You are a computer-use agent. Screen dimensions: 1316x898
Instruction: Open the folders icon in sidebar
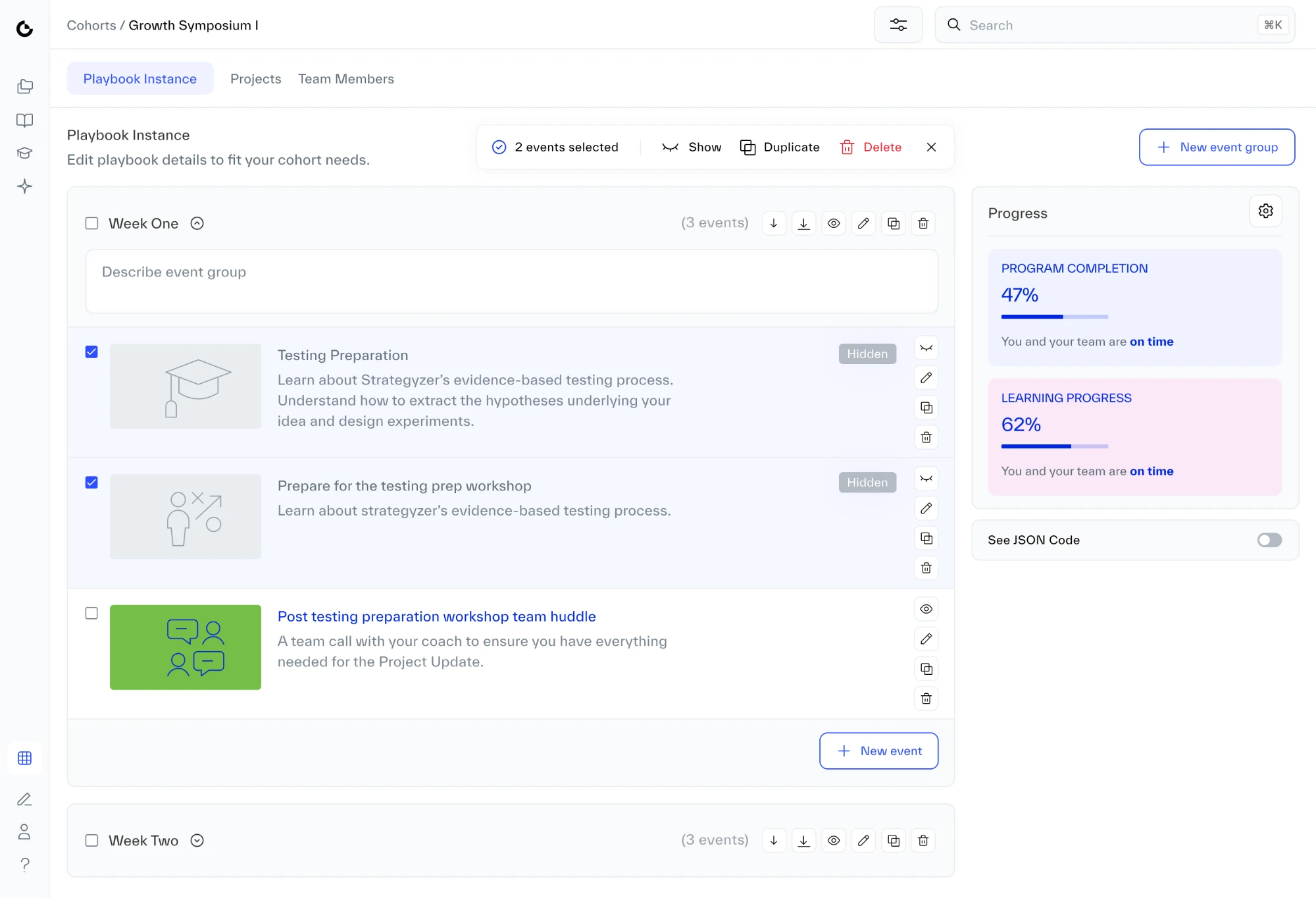coord(24,86)
